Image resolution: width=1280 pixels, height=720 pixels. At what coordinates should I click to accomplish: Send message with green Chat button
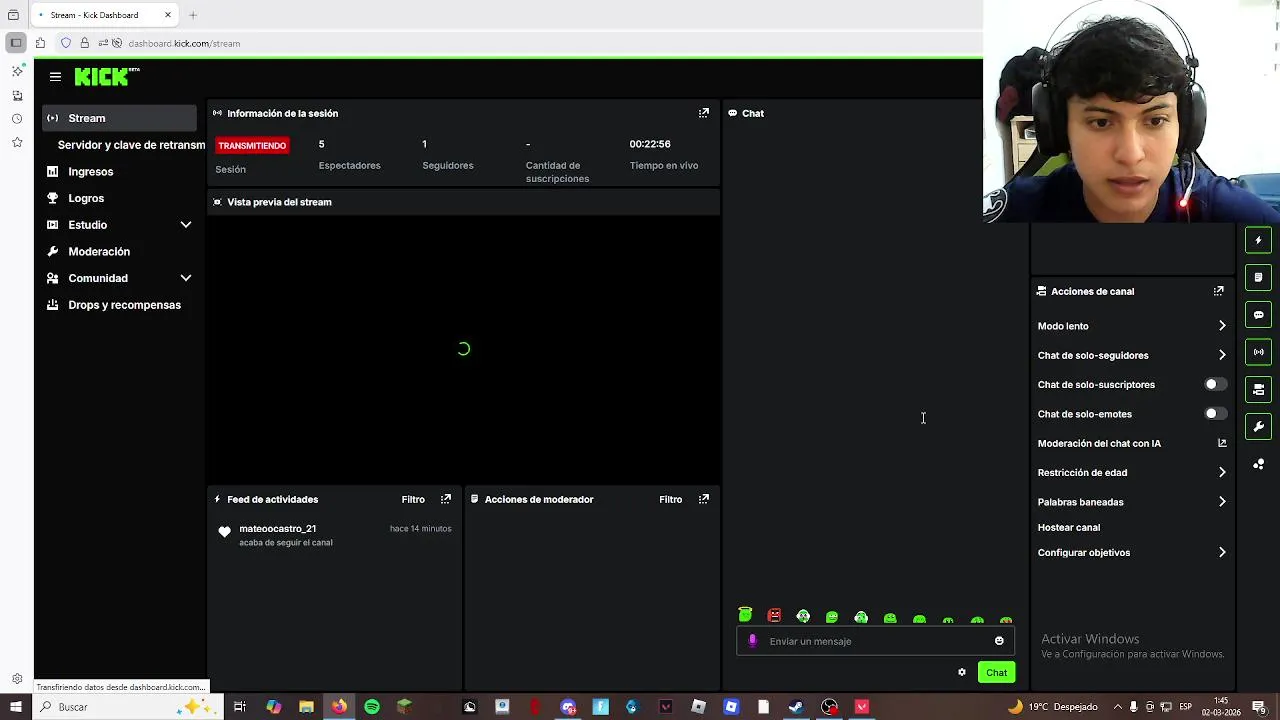pyautogui.click(x=996, y=672)
